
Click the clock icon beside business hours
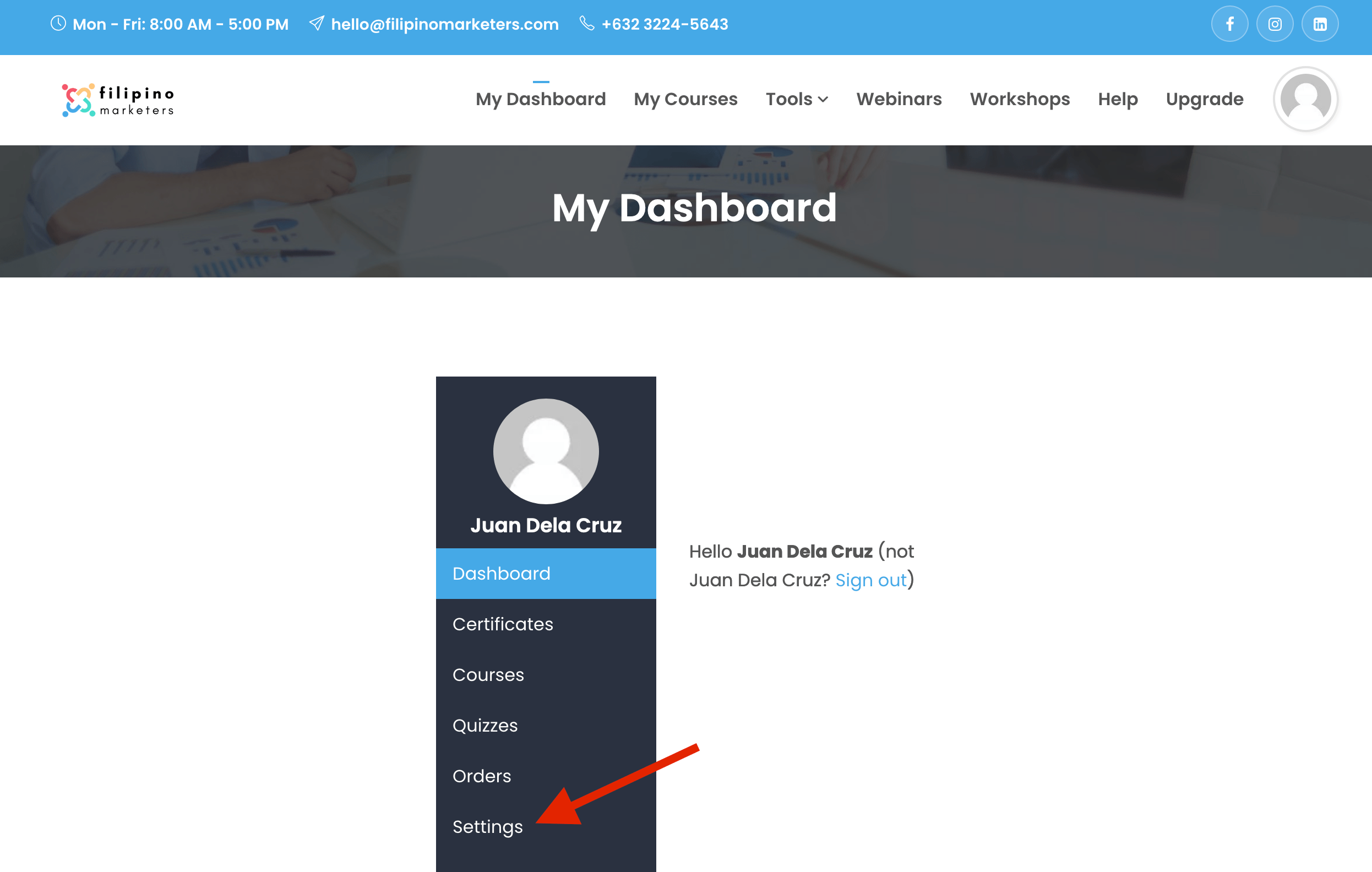click(x=58, y=23)
